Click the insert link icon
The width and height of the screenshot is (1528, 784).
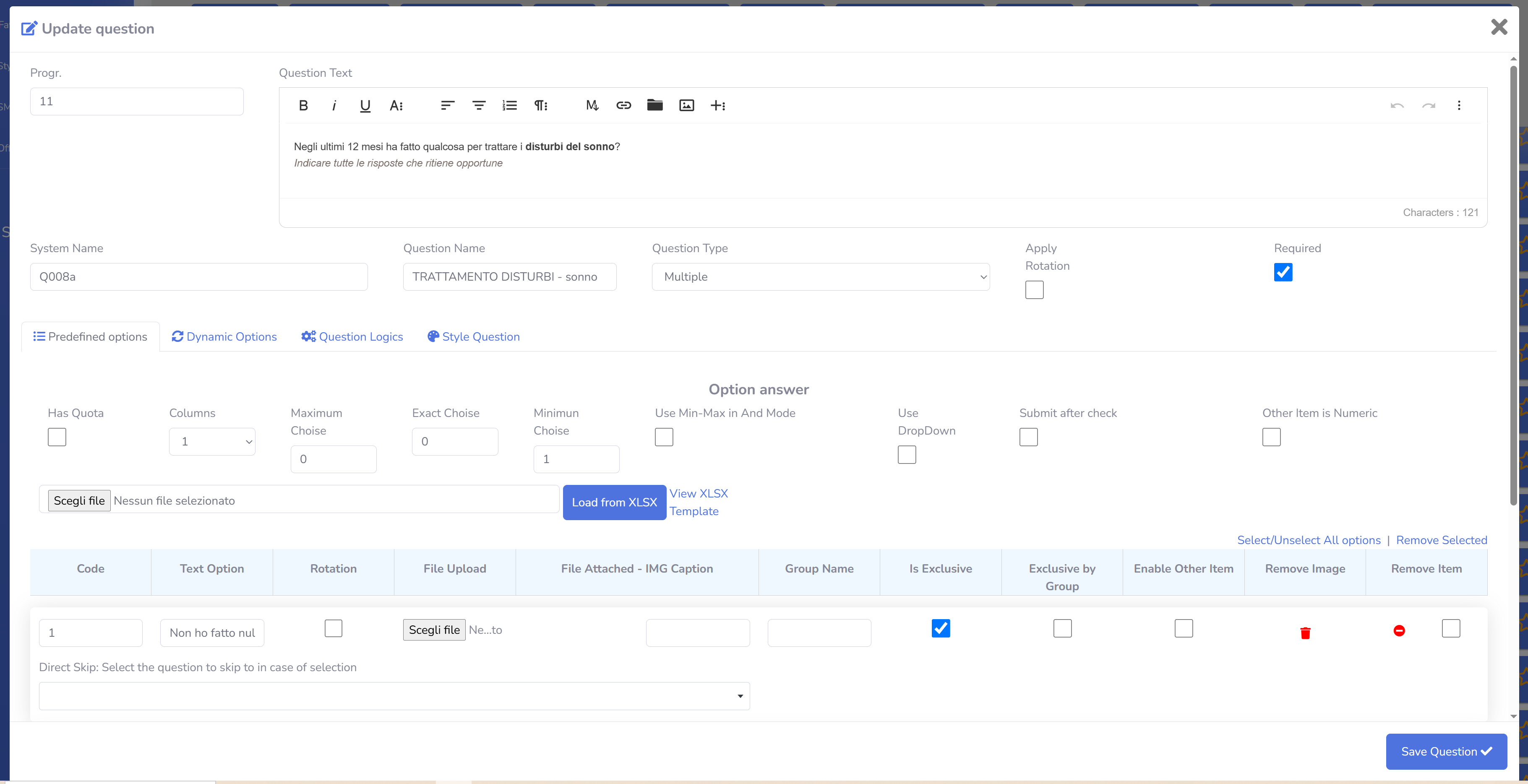coord(623,106)
